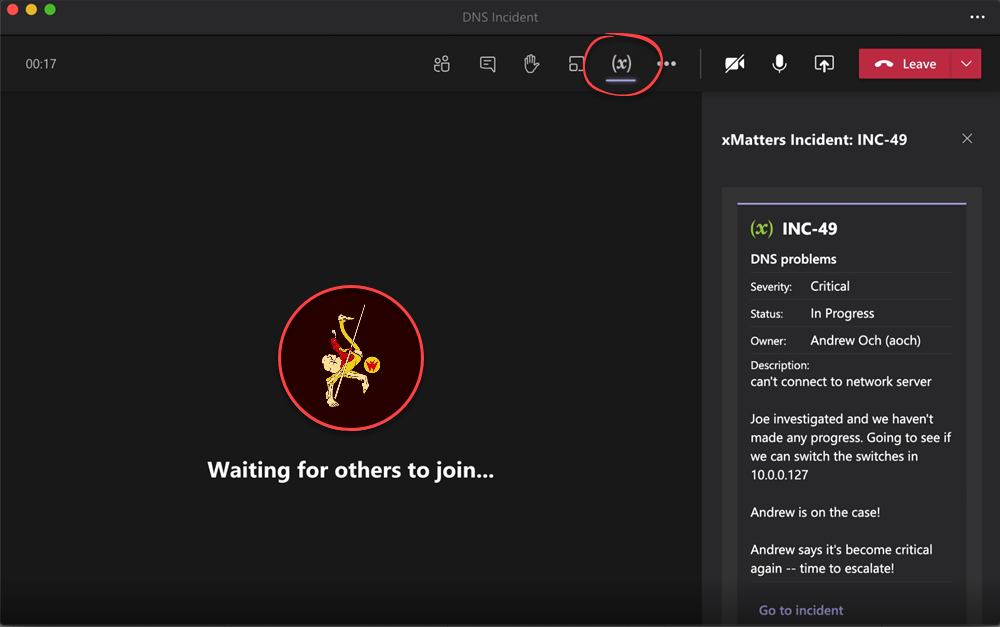The image size is (1000, 627).
Task: Maximize the window with green button
Action: (x=50, y=10)
